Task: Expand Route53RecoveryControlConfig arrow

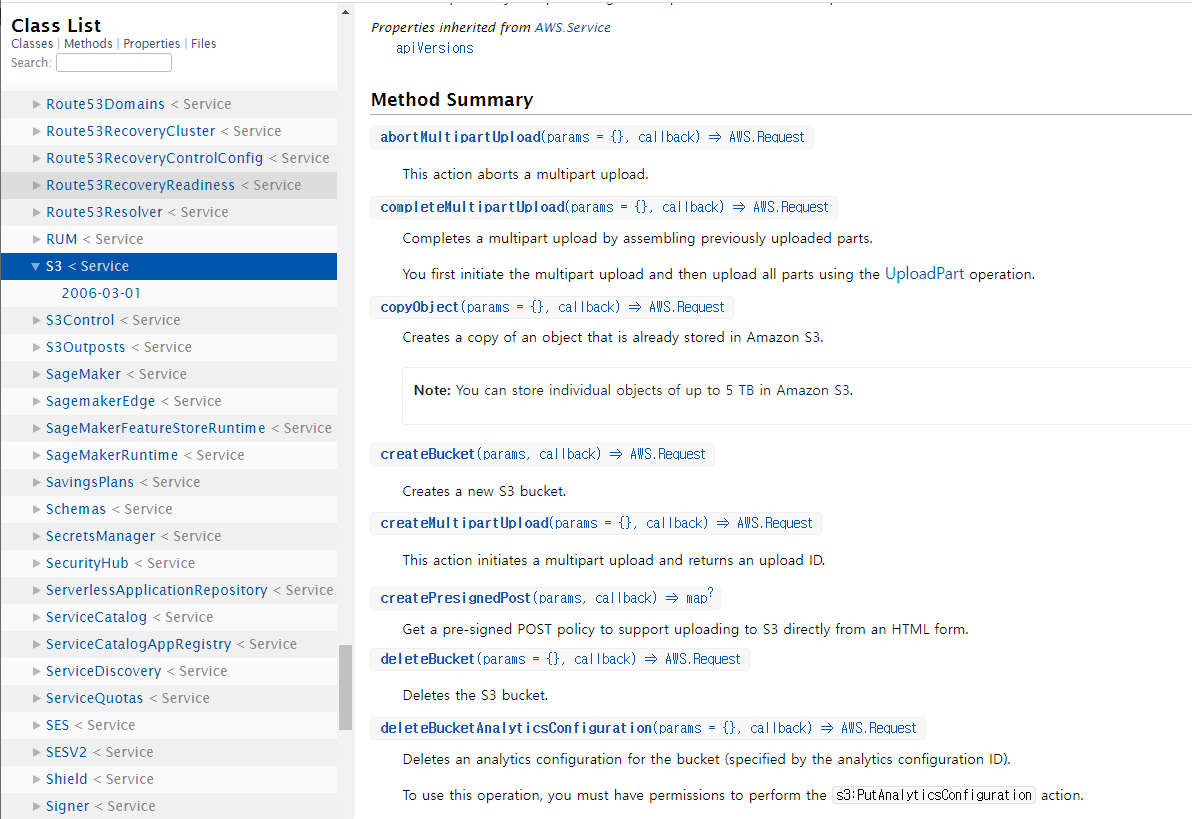Action: coord(36,158)
